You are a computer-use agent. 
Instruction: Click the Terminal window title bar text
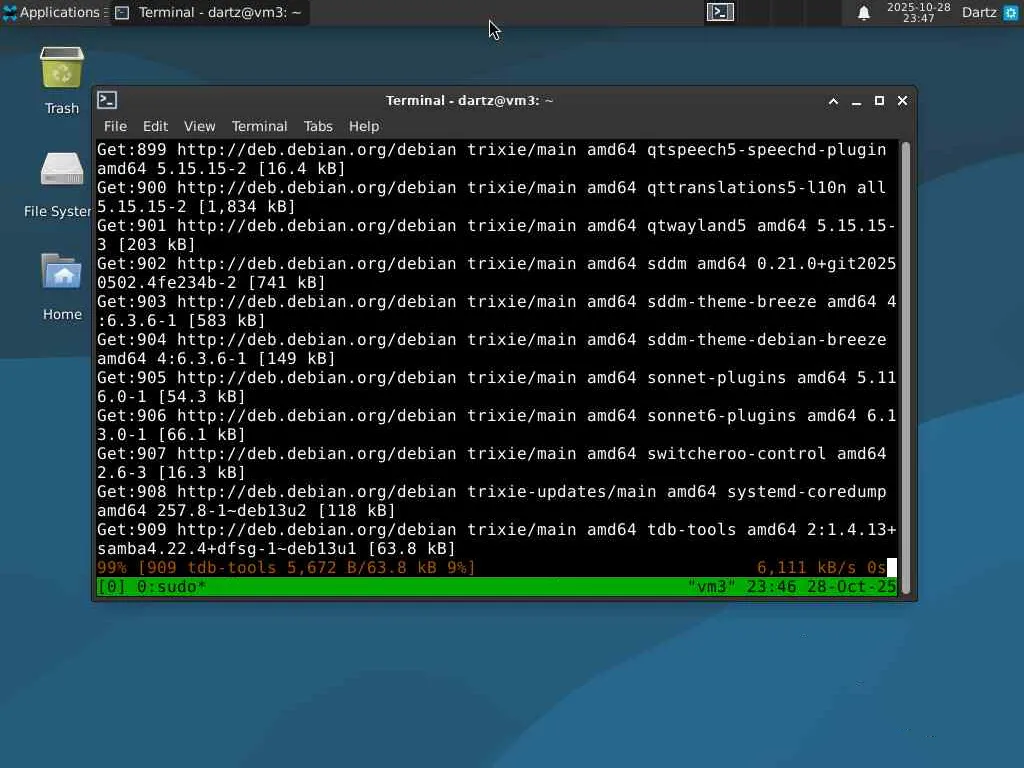coord(469,101)
